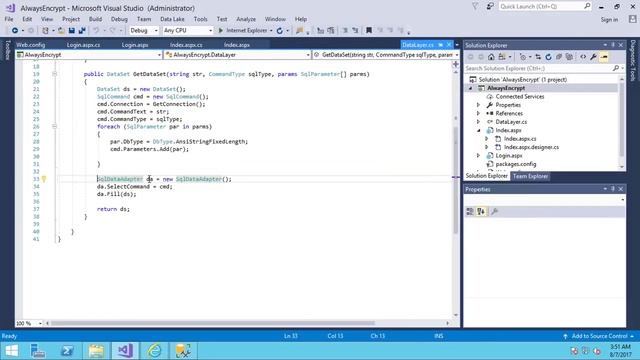640x360 pixels.
Task: Click the Pending Changes Filter clock icon
Action: (523, 57)
